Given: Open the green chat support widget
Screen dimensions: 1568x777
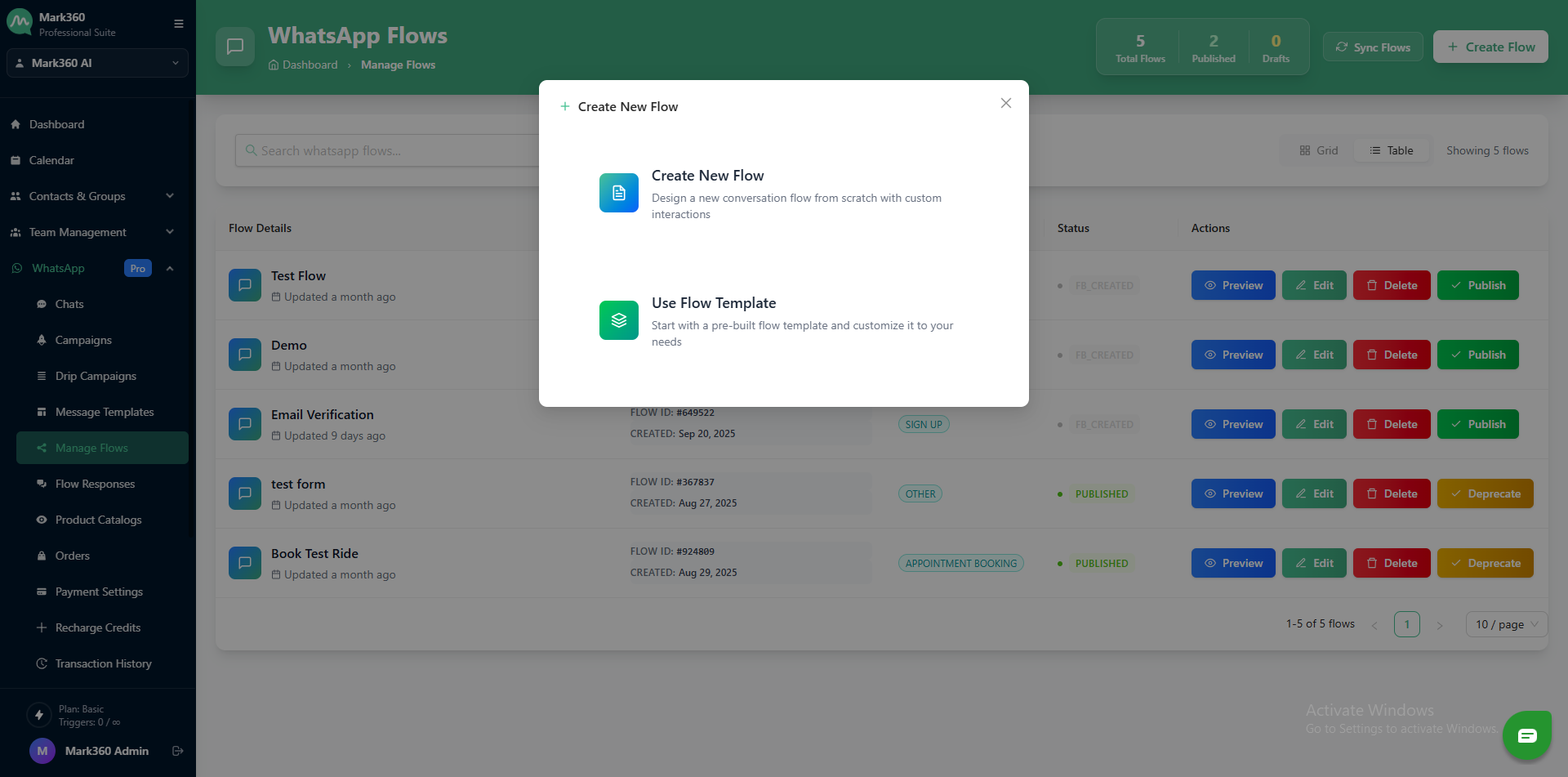Looking at the screenshot, I should pyautogui.click(x=1526, y=735).
